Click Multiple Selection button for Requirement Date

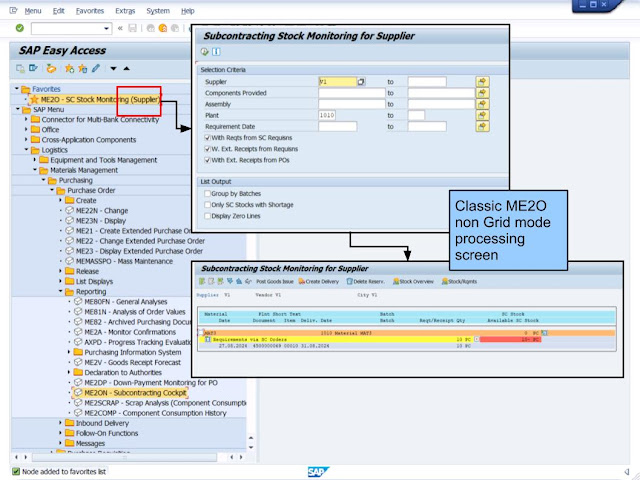point(482,127)
